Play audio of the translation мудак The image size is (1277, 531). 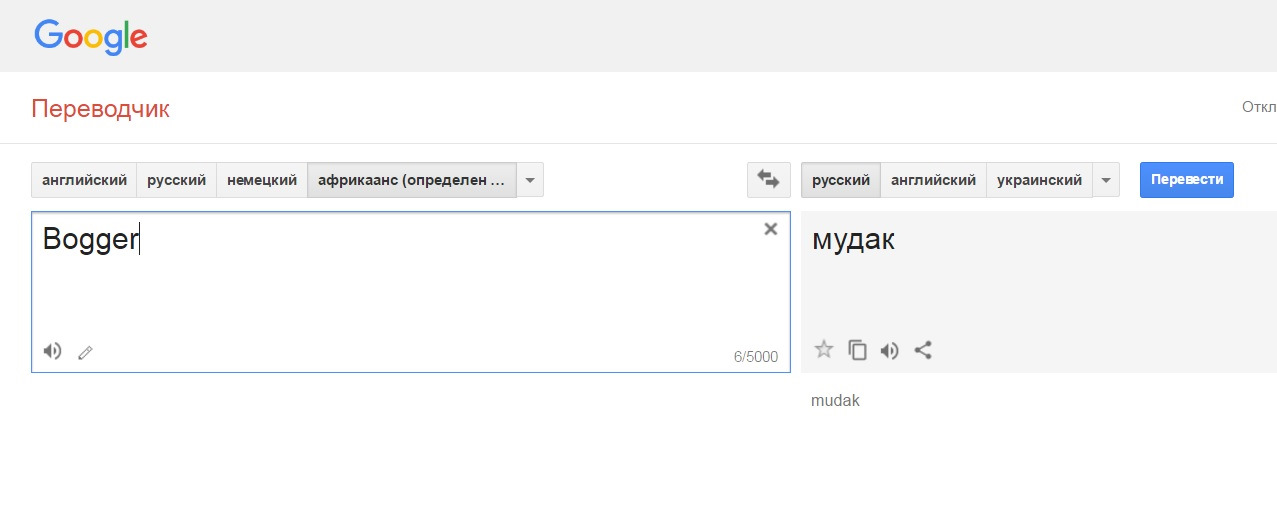[889, 350]
